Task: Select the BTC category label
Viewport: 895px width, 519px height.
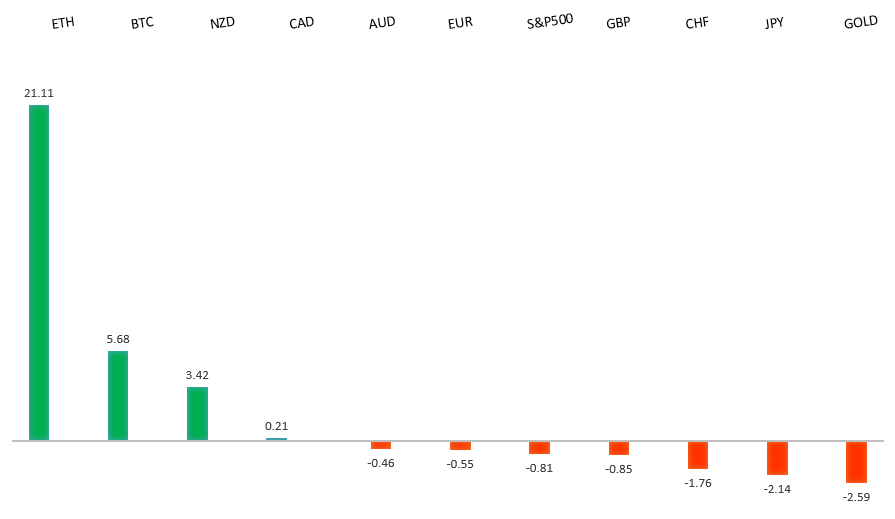Action: (142, 22)
